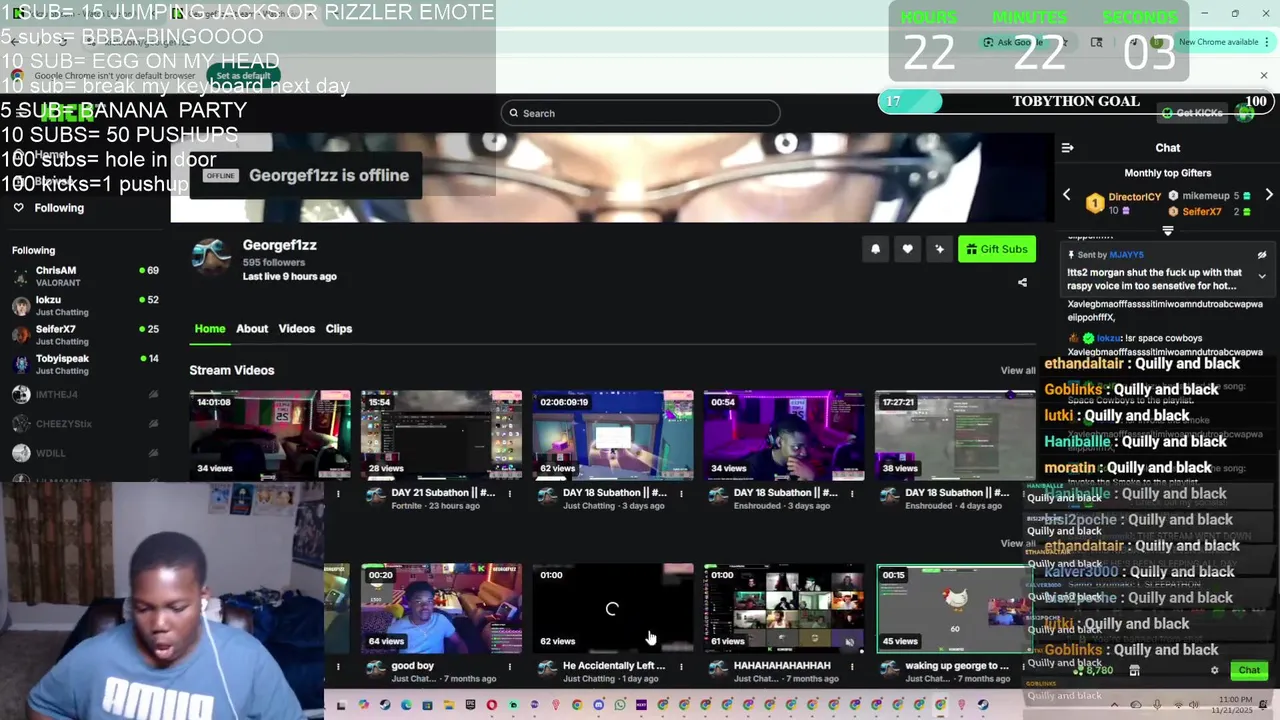Open the Epic Games icon in the taskbar
This screenshot has height=720, width=1280.
470,705
